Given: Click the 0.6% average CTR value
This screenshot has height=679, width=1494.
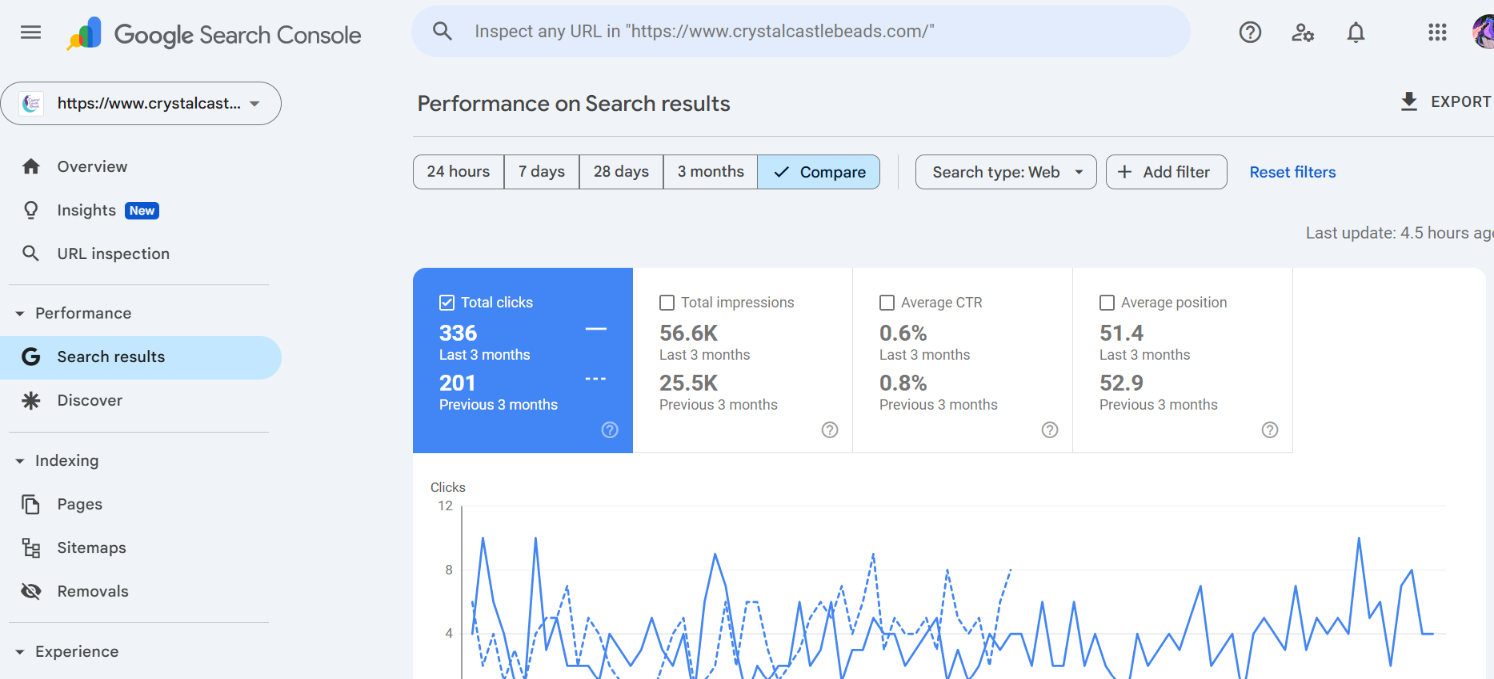Looking at the screenshot, I should click(x=903, y=333).
